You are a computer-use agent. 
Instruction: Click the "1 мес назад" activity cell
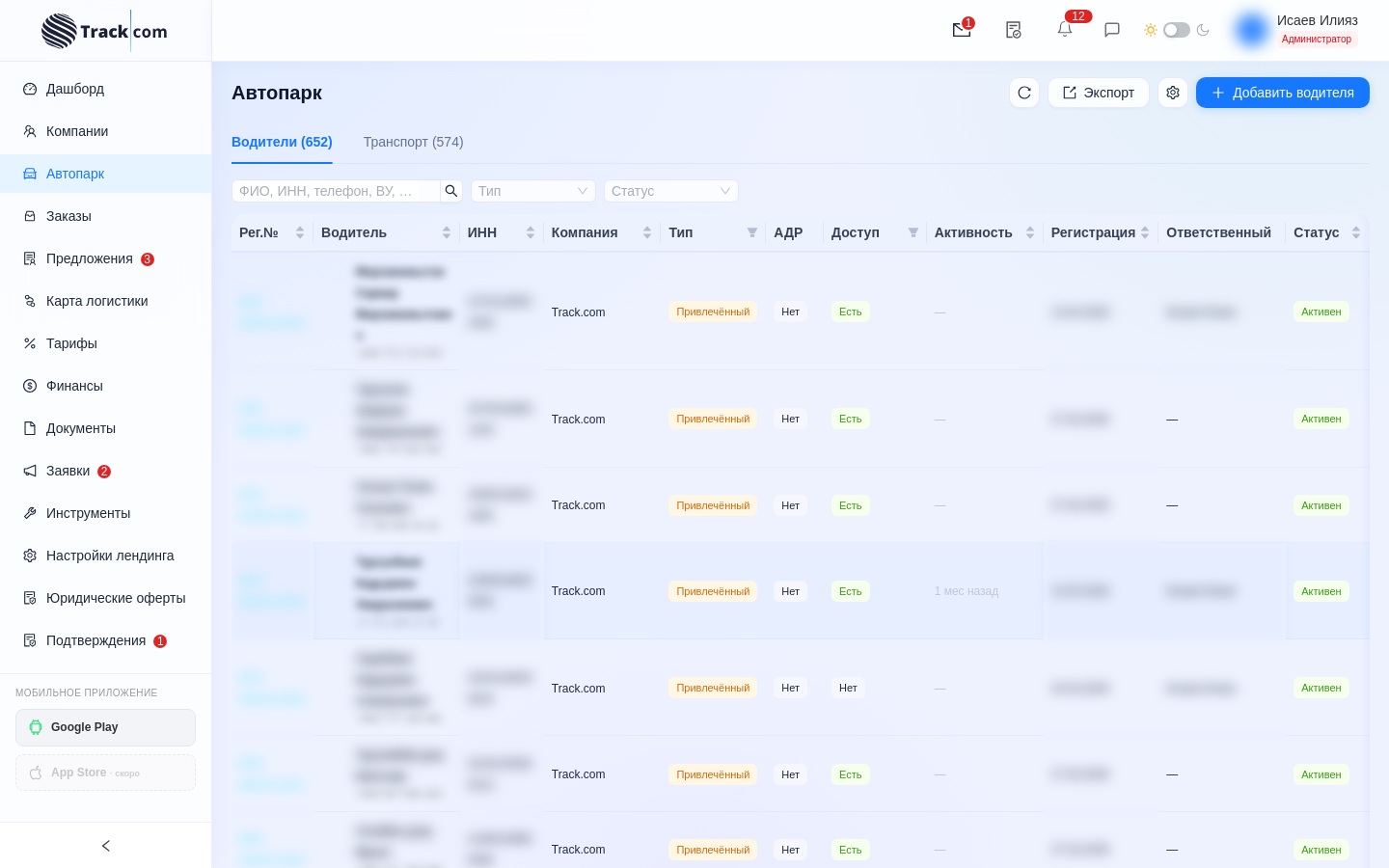[967, 591]
